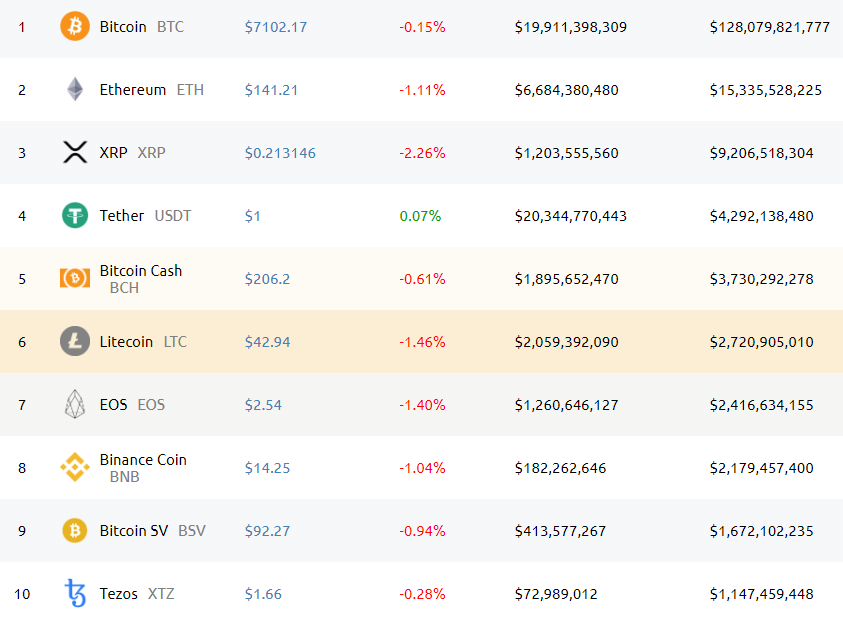843x619 pixels.
Task: Select the highlighted Litecoin row
Action: 420,342
